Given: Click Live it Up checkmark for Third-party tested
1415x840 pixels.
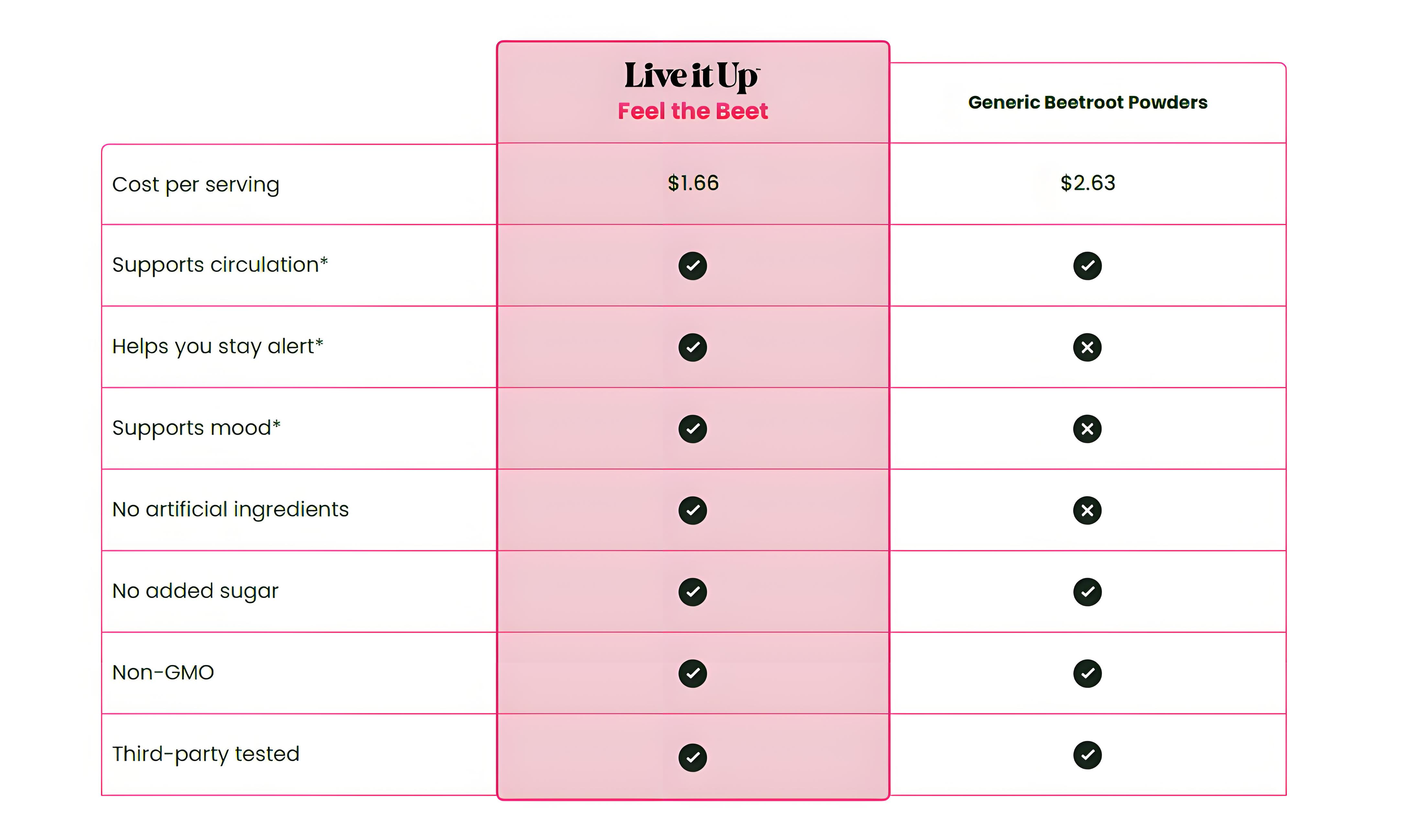Looking at the screenshot, I should pyautogui.click(x=692, y=757).
